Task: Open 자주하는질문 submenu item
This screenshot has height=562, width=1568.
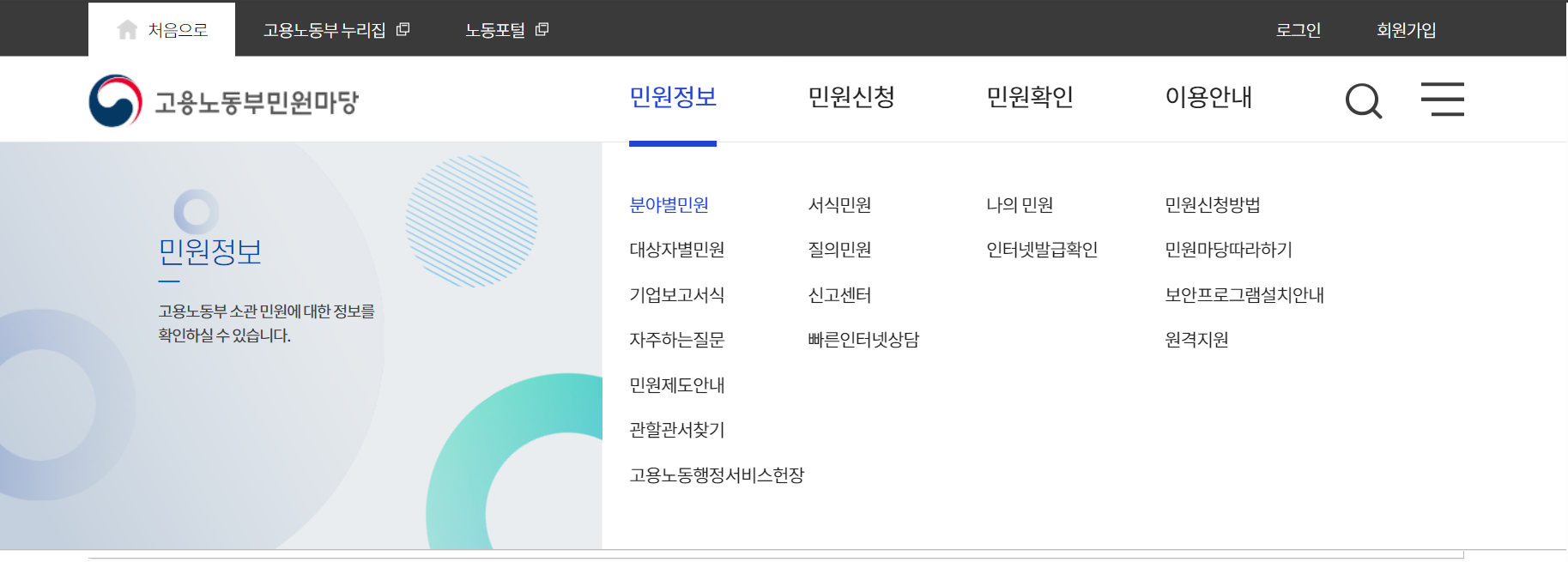Action: 677,340
